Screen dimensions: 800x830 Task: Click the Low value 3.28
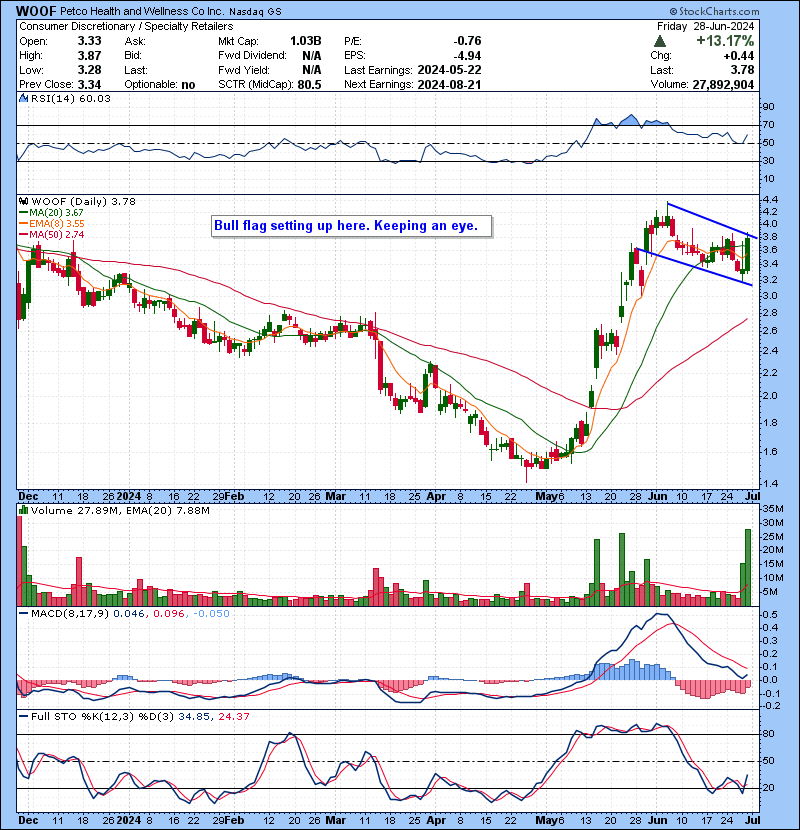click(x=89, y=70)
